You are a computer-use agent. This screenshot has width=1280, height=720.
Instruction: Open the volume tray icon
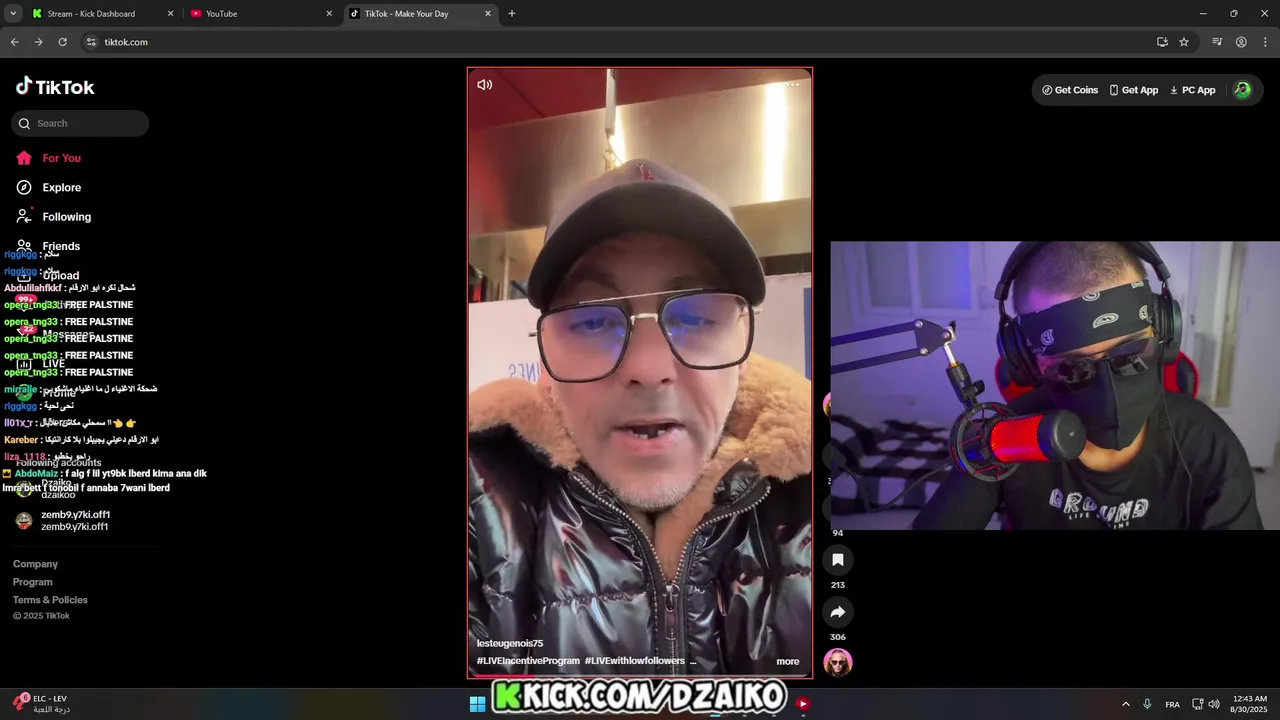click(x=1213, y=704)
